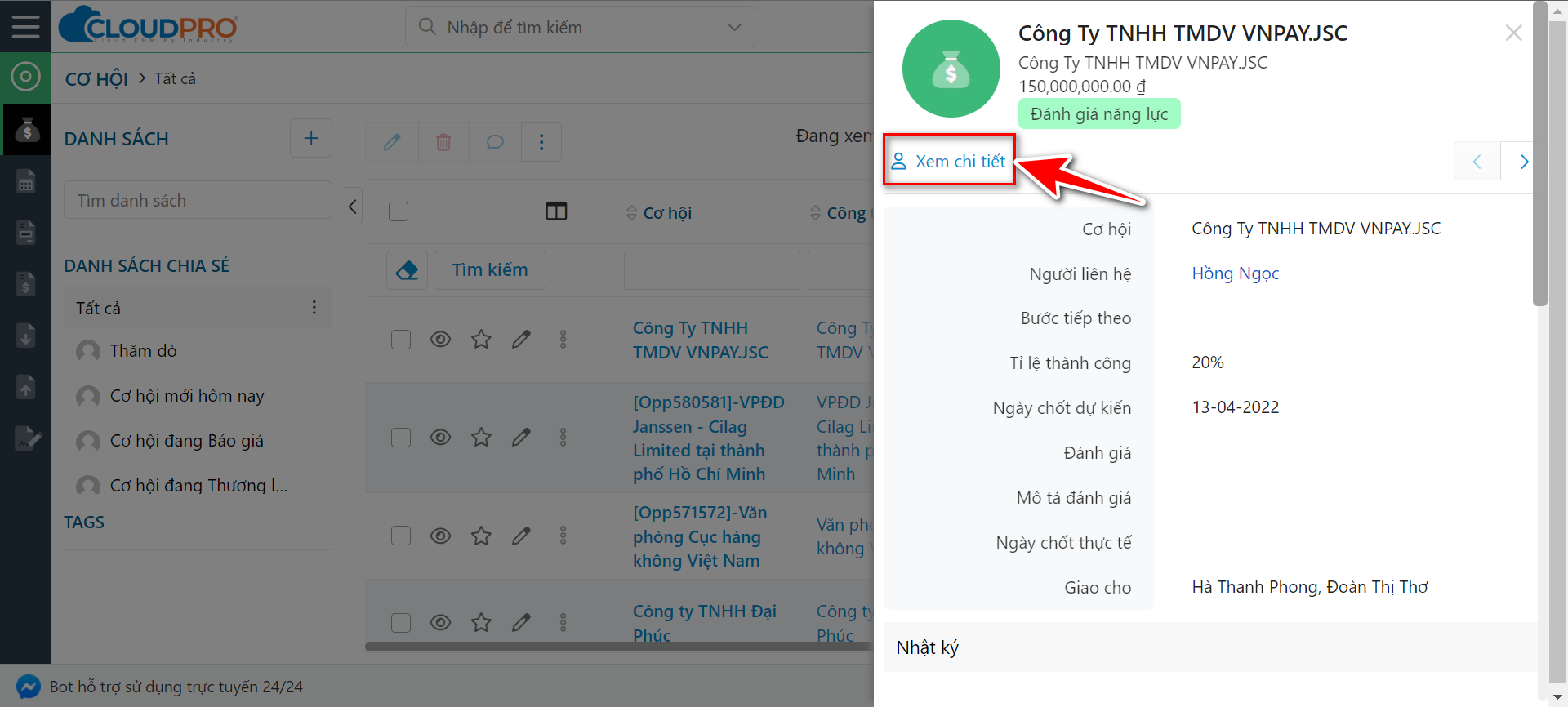Viewport: 1568px width, 707px height.
Task: Open more options for Cục hàng không row
Action: 563,536
